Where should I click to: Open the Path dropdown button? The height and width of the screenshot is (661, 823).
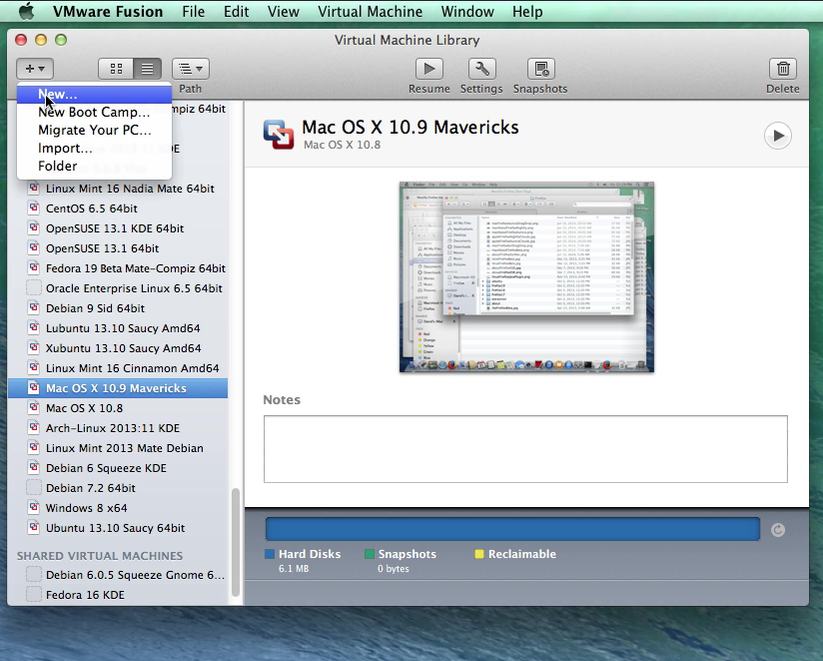click(191, 69)
